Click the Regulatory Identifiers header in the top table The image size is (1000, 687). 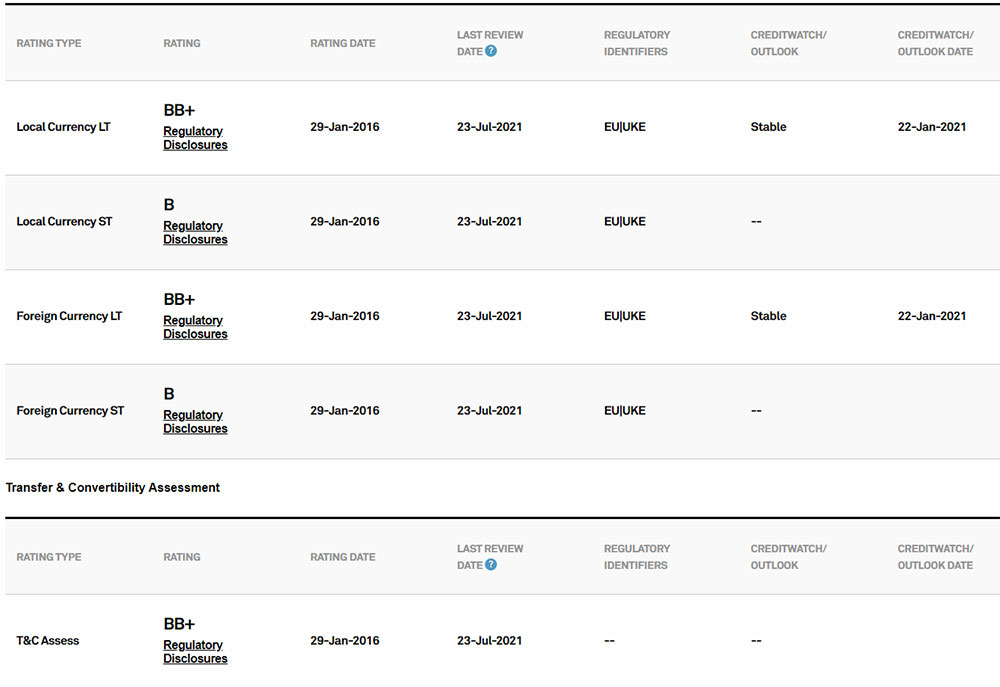[x=637, y=43]
